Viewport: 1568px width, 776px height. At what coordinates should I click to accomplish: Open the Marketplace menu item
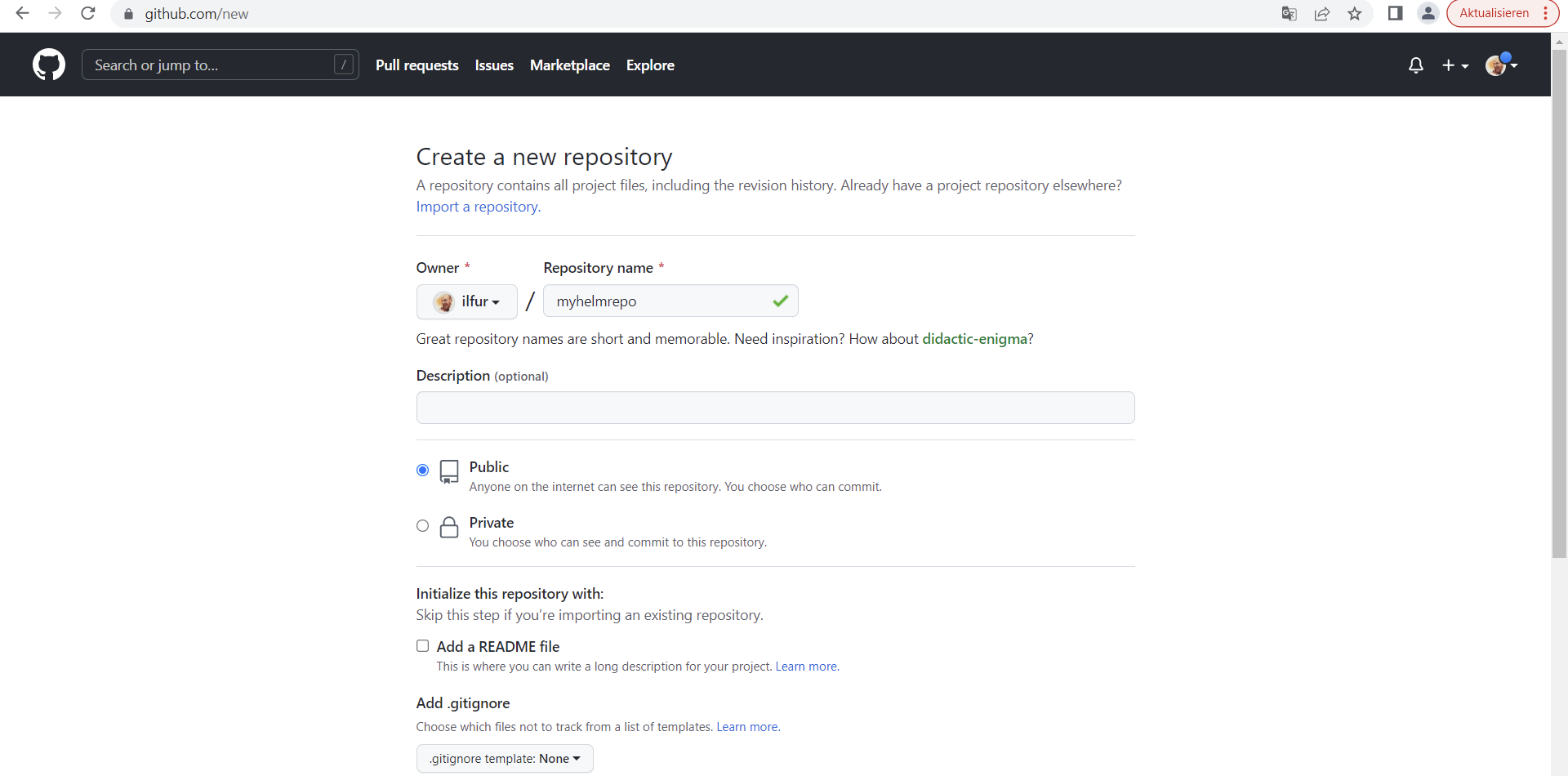tap(569, 65)
